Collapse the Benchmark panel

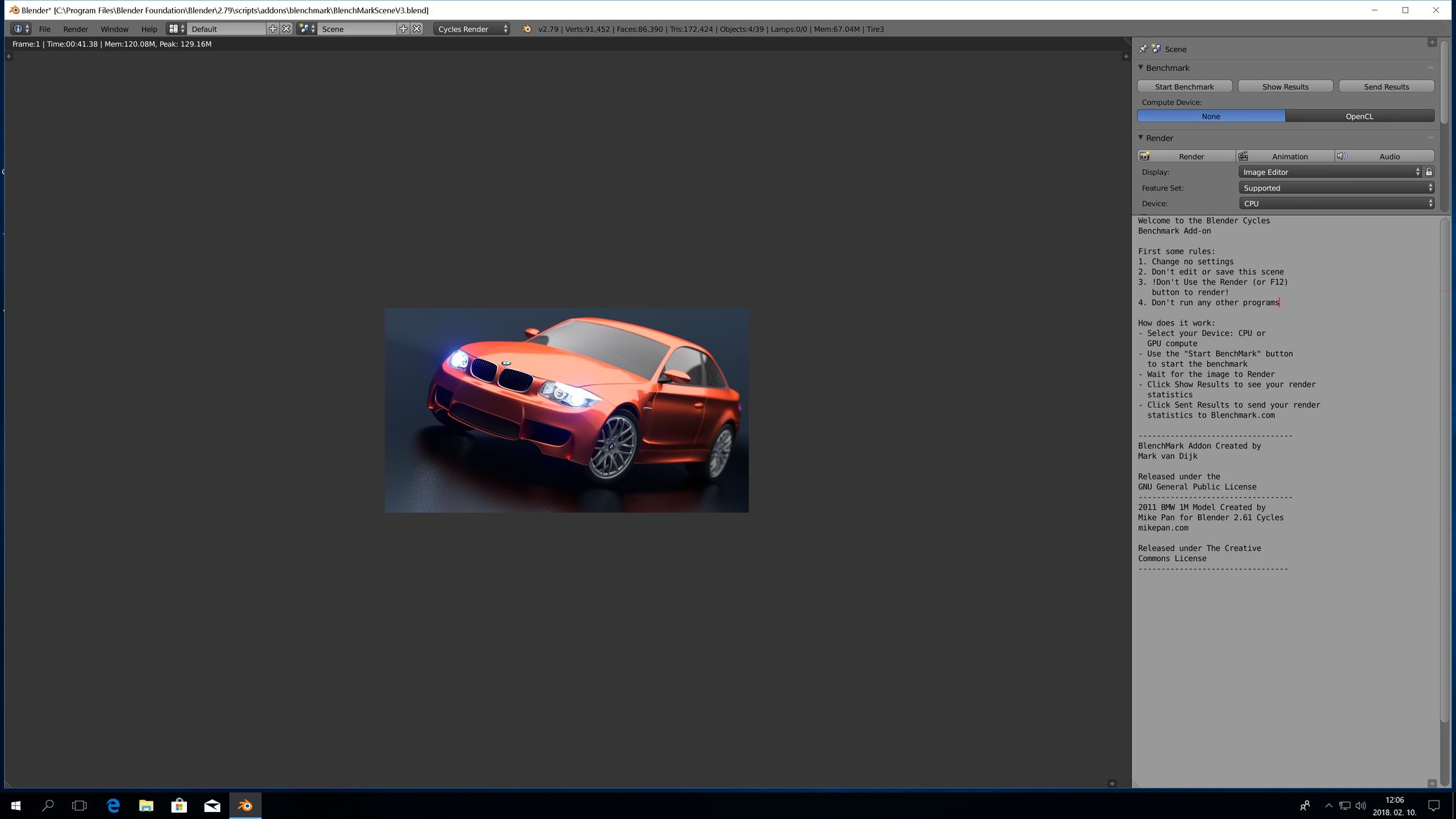coord(1141,67)
